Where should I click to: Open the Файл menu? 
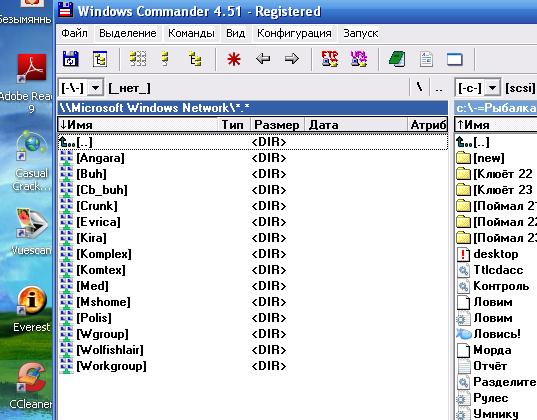pyautogui.click(x=74, y=33)
